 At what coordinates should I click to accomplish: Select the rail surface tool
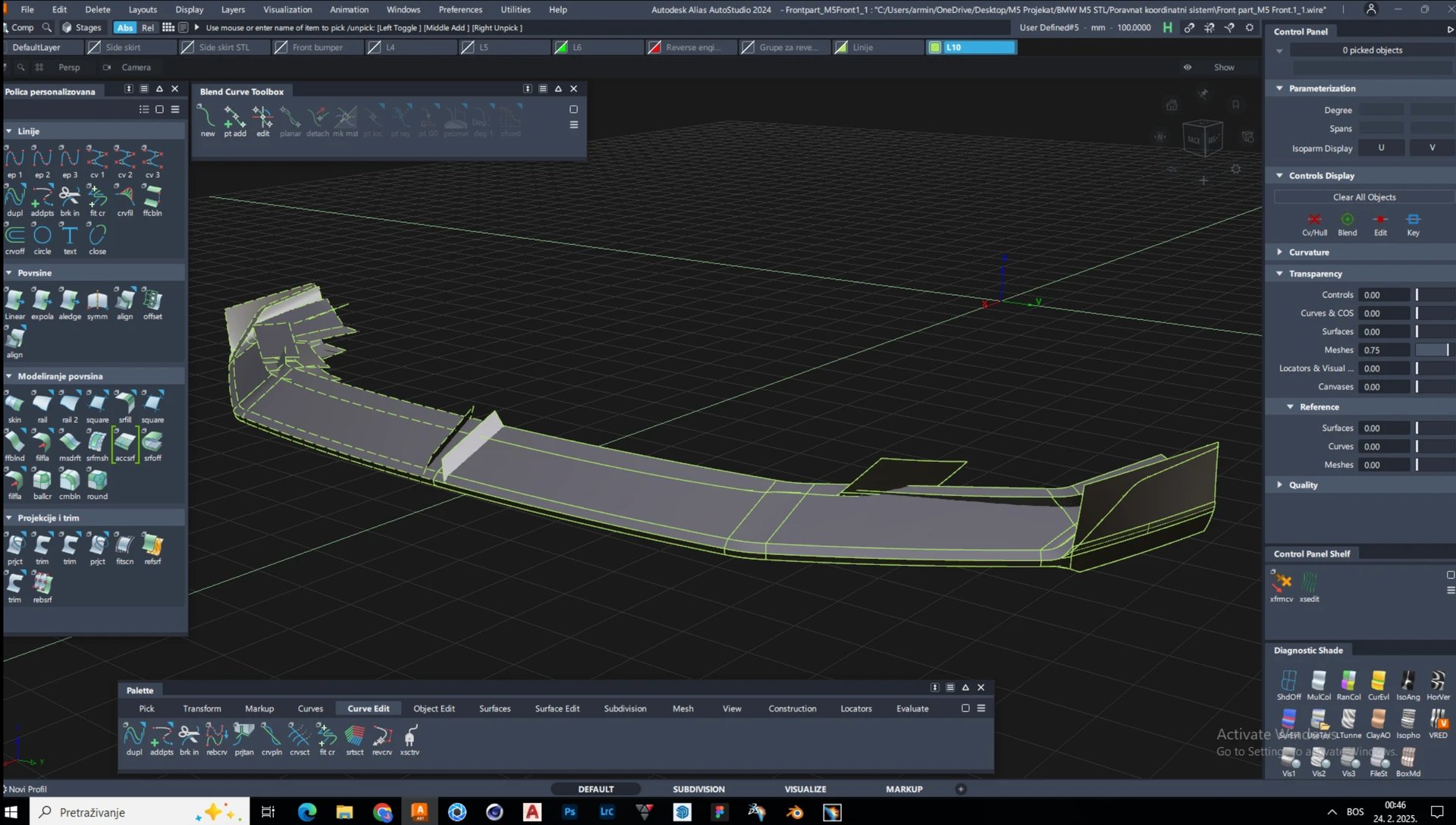click(42, 403)
